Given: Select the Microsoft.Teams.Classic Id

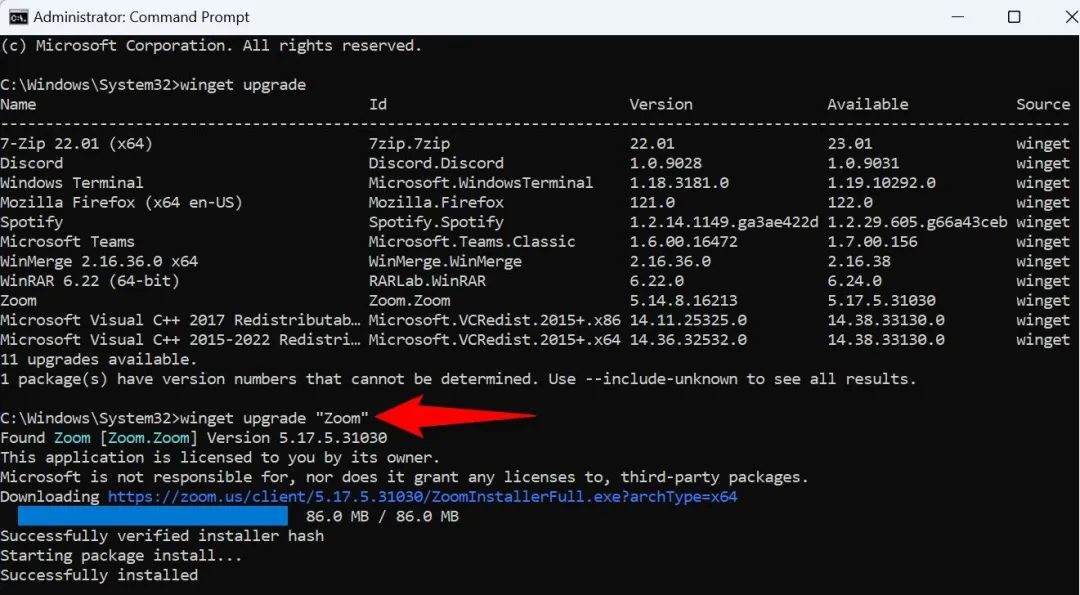Looking at the screenshot, I should 472,242.
